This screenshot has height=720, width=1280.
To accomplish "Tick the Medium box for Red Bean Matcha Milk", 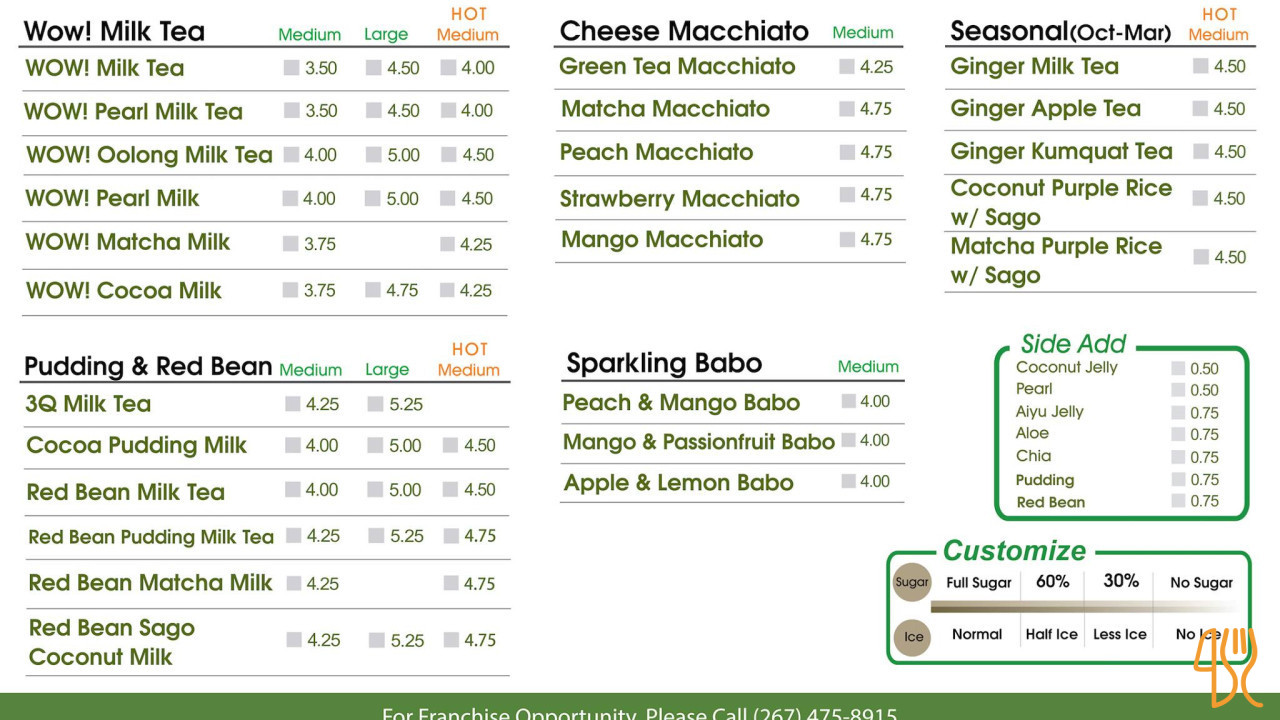I will point(294,583).
